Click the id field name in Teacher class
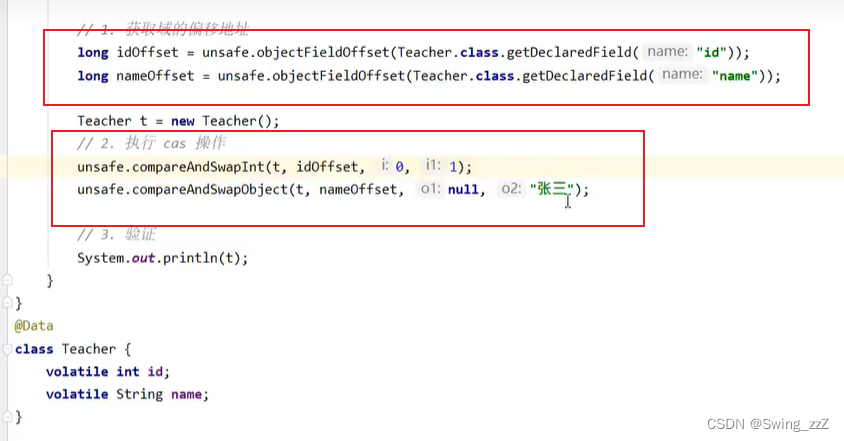The height and width of the screenshot is (441, 844). (x=156, y=372)
